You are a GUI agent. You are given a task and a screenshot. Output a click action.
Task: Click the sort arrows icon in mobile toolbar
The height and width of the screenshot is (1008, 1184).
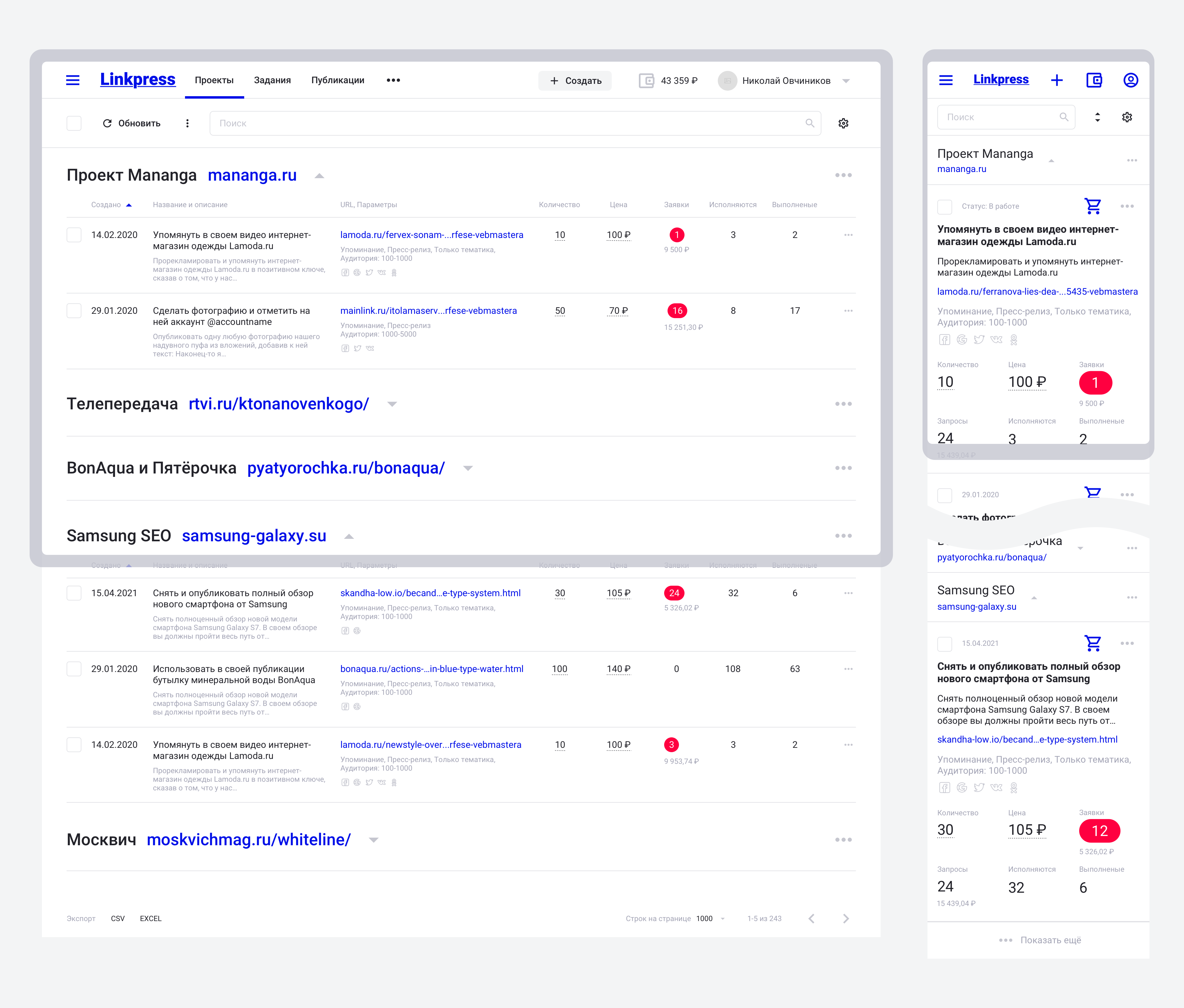1097,117
